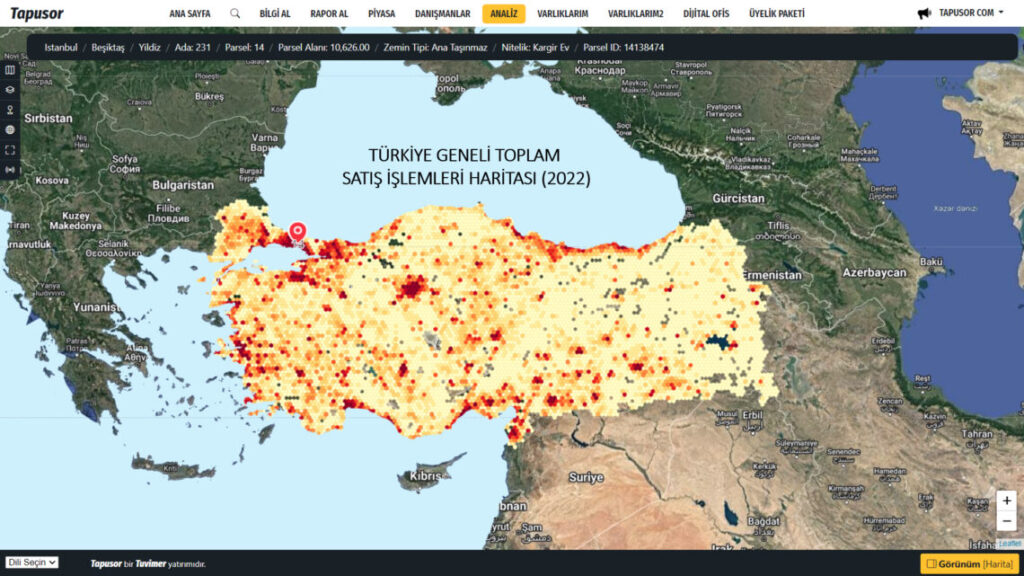Select the street view pin icon

tap(10, 110)
